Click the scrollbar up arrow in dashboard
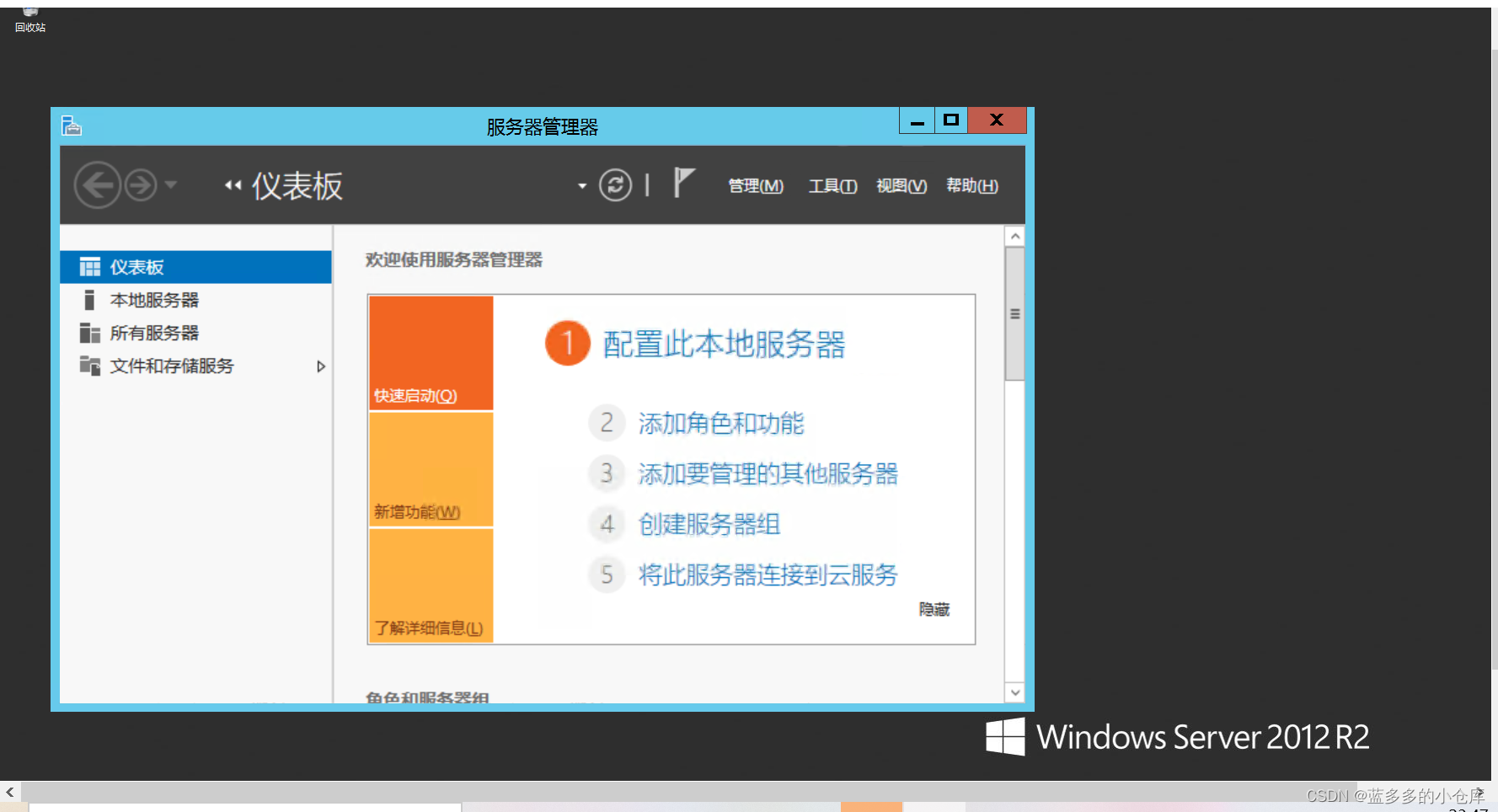The image size is (1498, 812). pyautogui.click(x=1015, y=236)
